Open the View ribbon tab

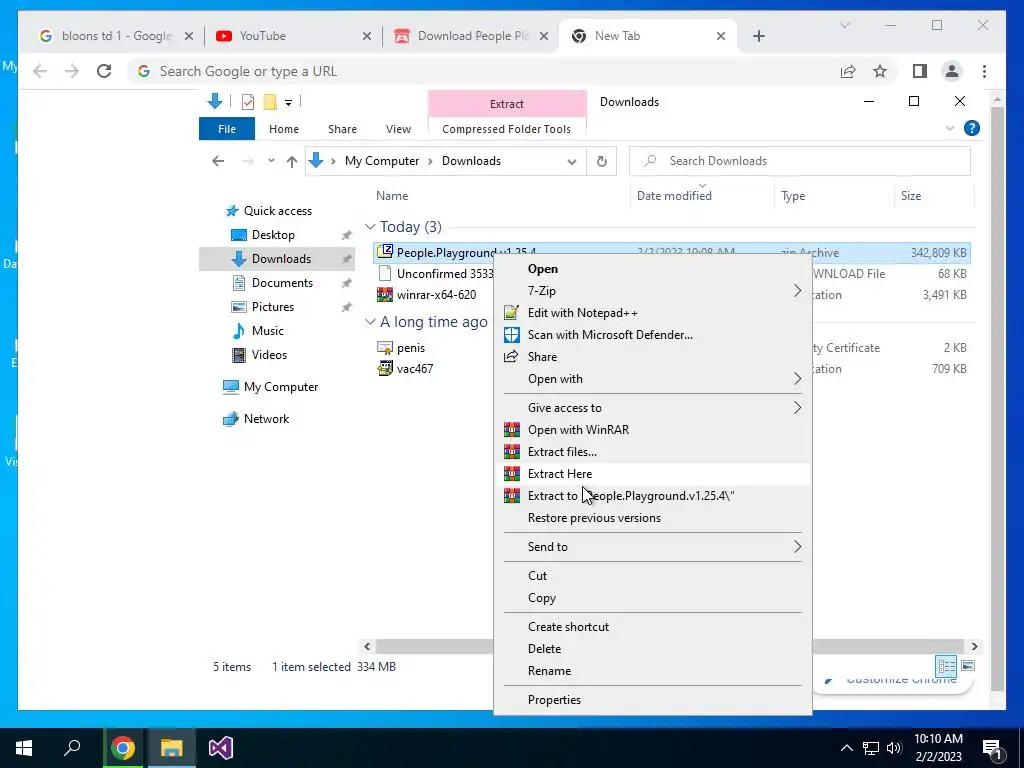398,129
